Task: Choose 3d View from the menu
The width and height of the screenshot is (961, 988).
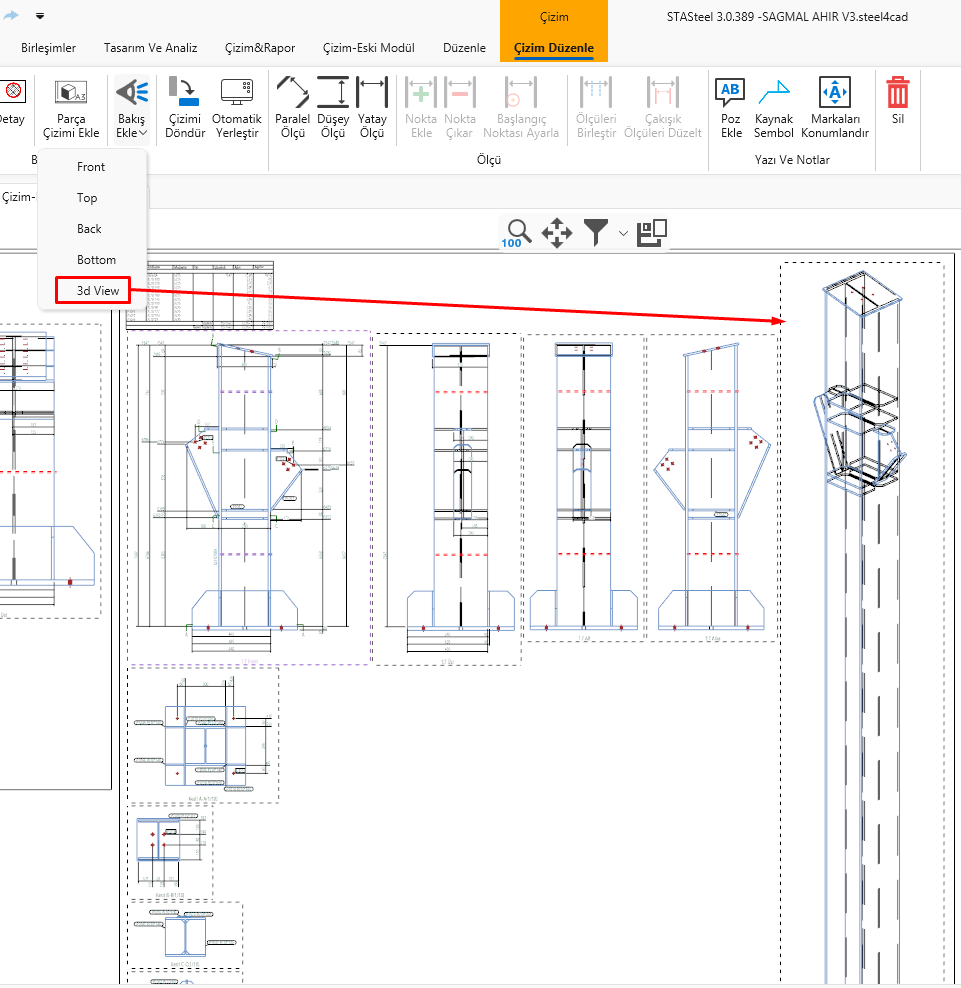Action: pyautogui.click(x=98, y=291)
